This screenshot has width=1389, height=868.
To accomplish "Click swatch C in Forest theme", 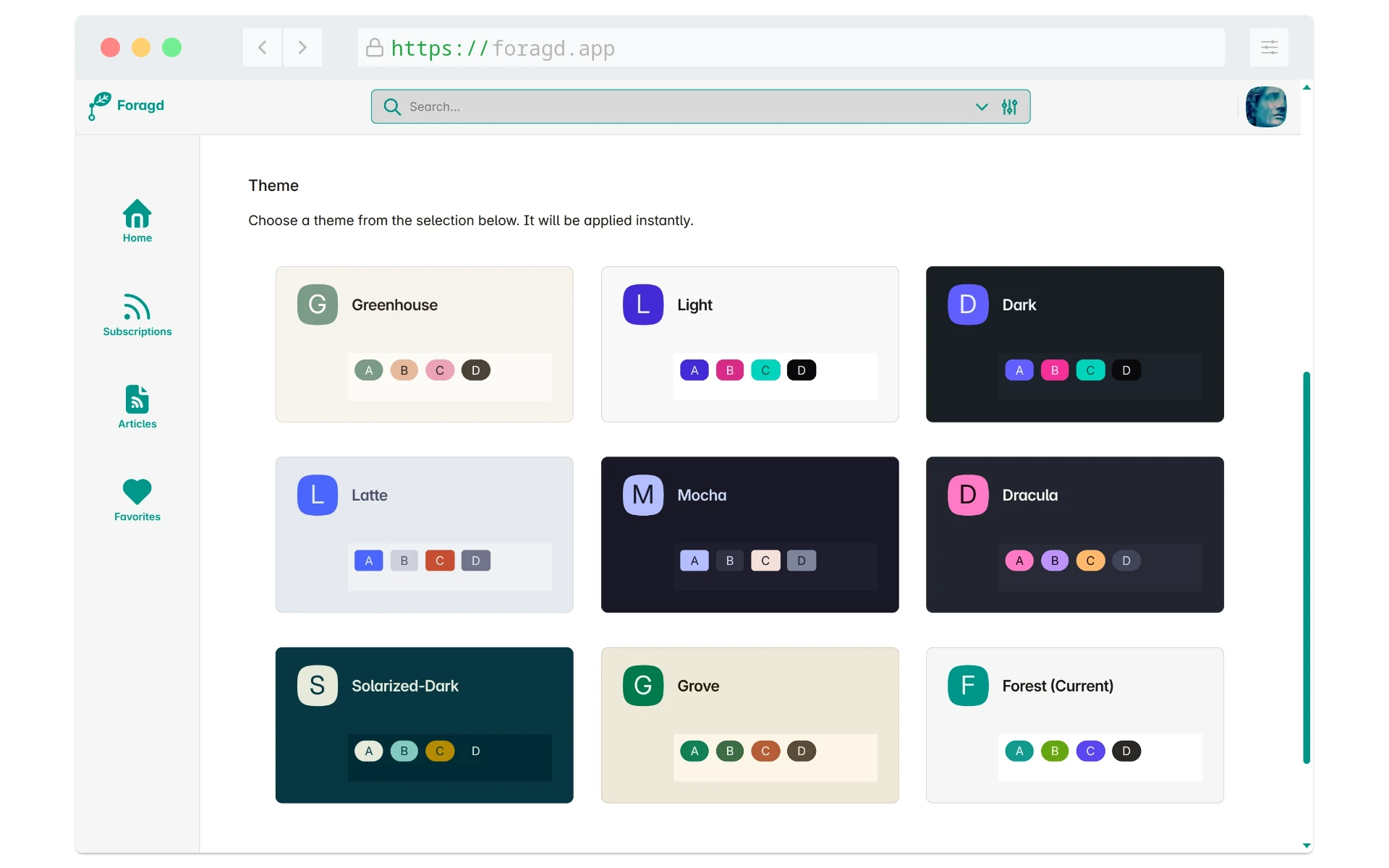I will pos(1090,751).
